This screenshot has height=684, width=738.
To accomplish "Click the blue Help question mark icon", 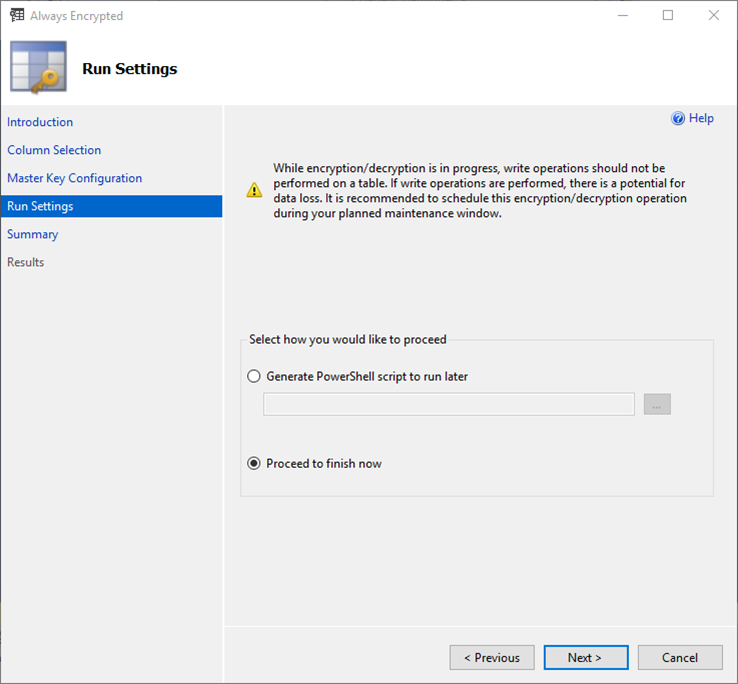I will 678,118.
